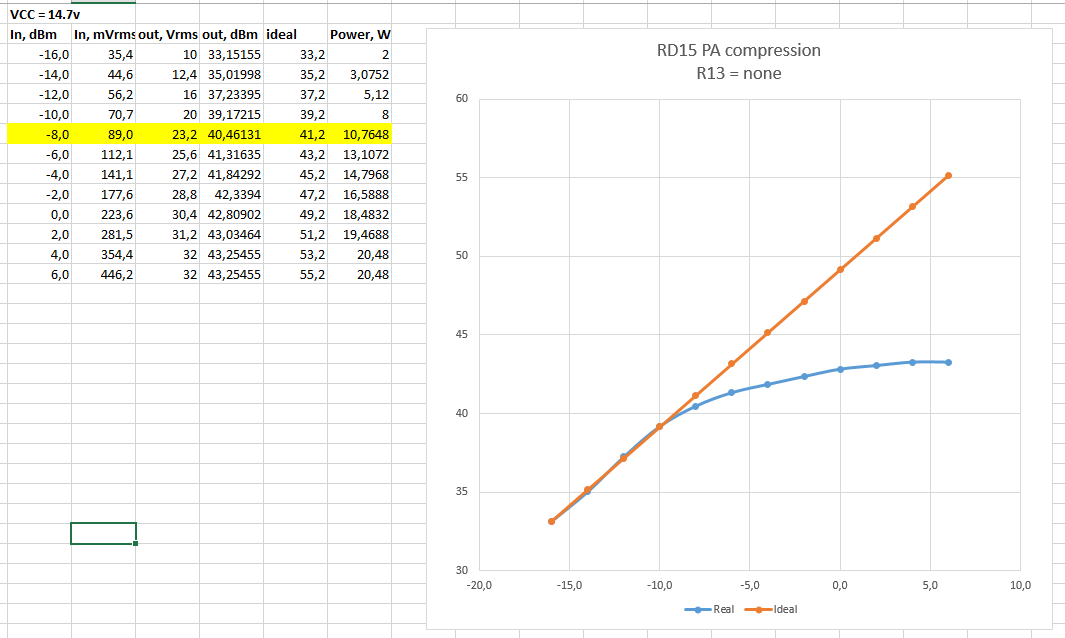Screen dimensions: 1065x638
Task: Click the cell with value 3,0752
Action: (x=362, y=74)
